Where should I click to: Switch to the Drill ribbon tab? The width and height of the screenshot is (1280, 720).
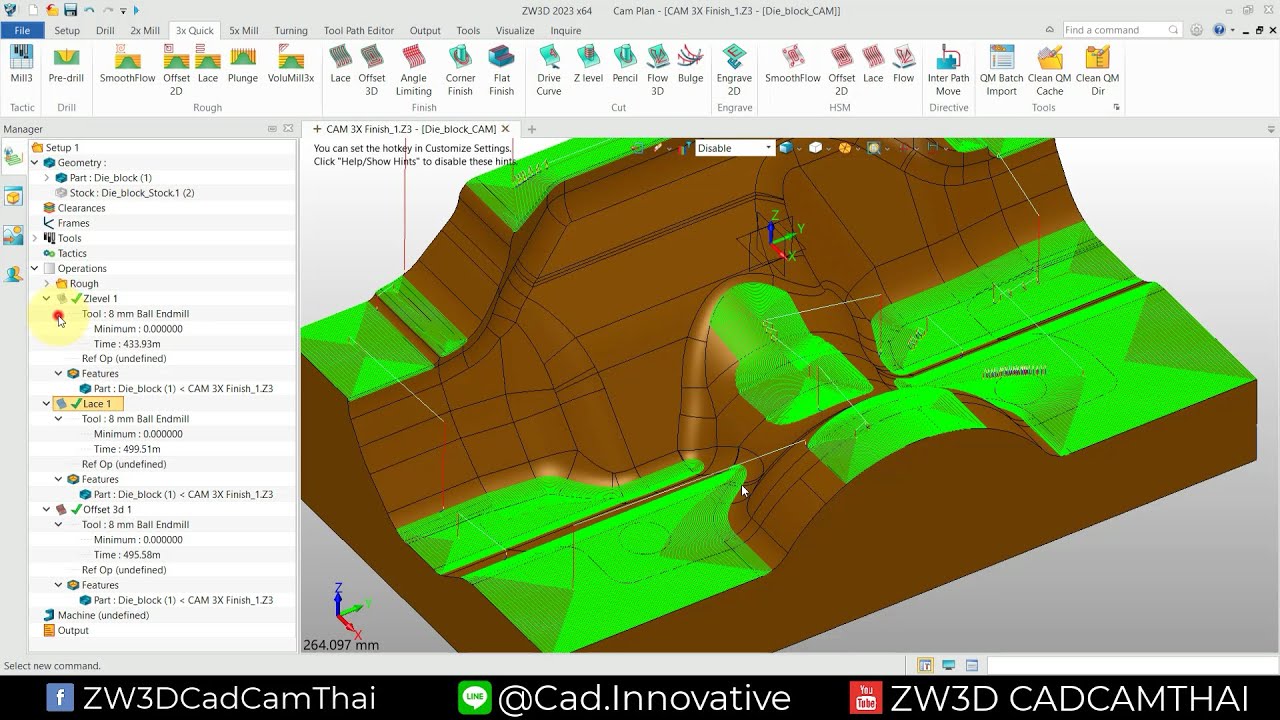(x=105, y=31)
